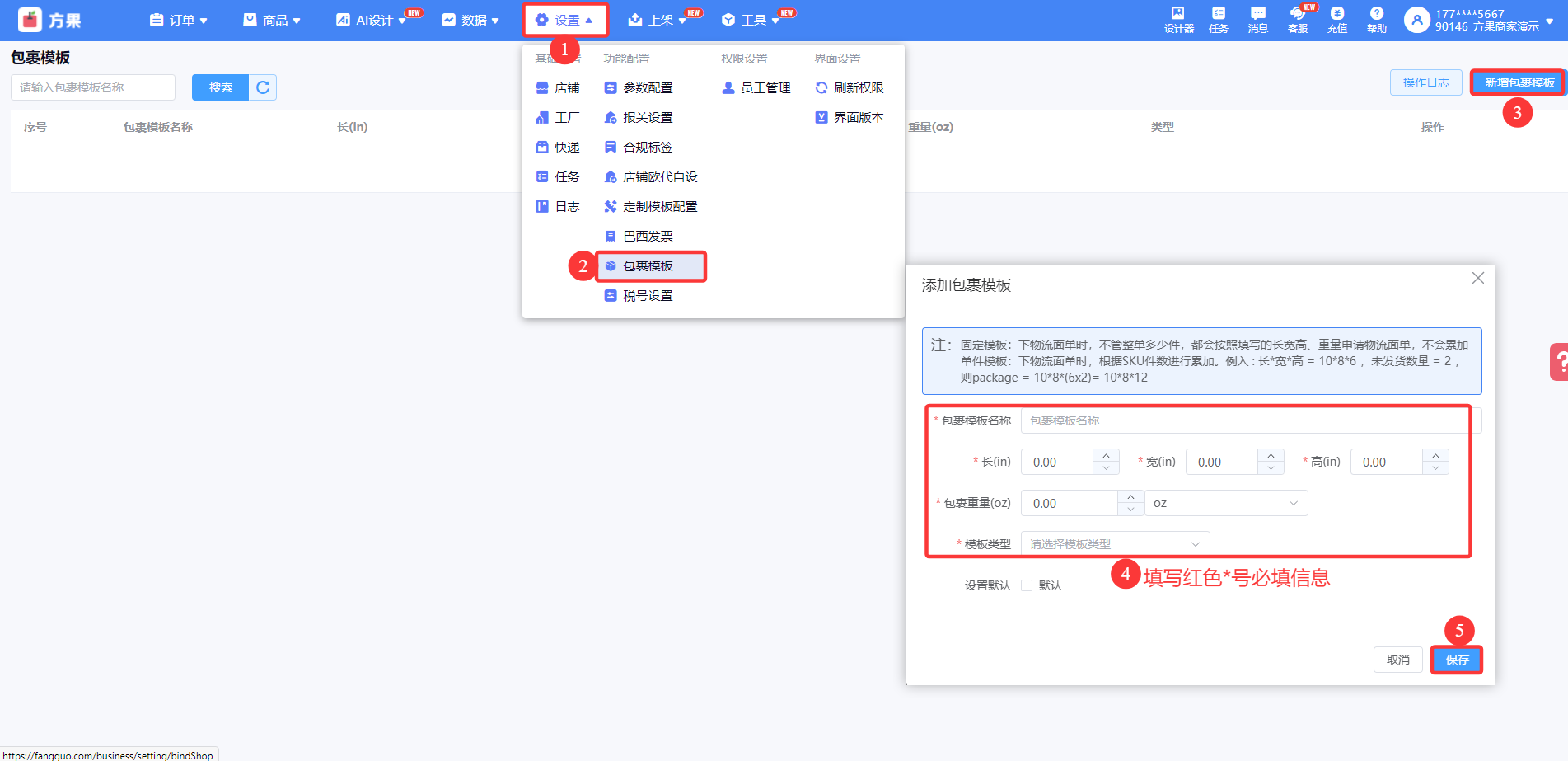Viewport: 1568px width, 761px height.
Task: Increase the 长(in) value with up arrow
Action: (1106, 456)
